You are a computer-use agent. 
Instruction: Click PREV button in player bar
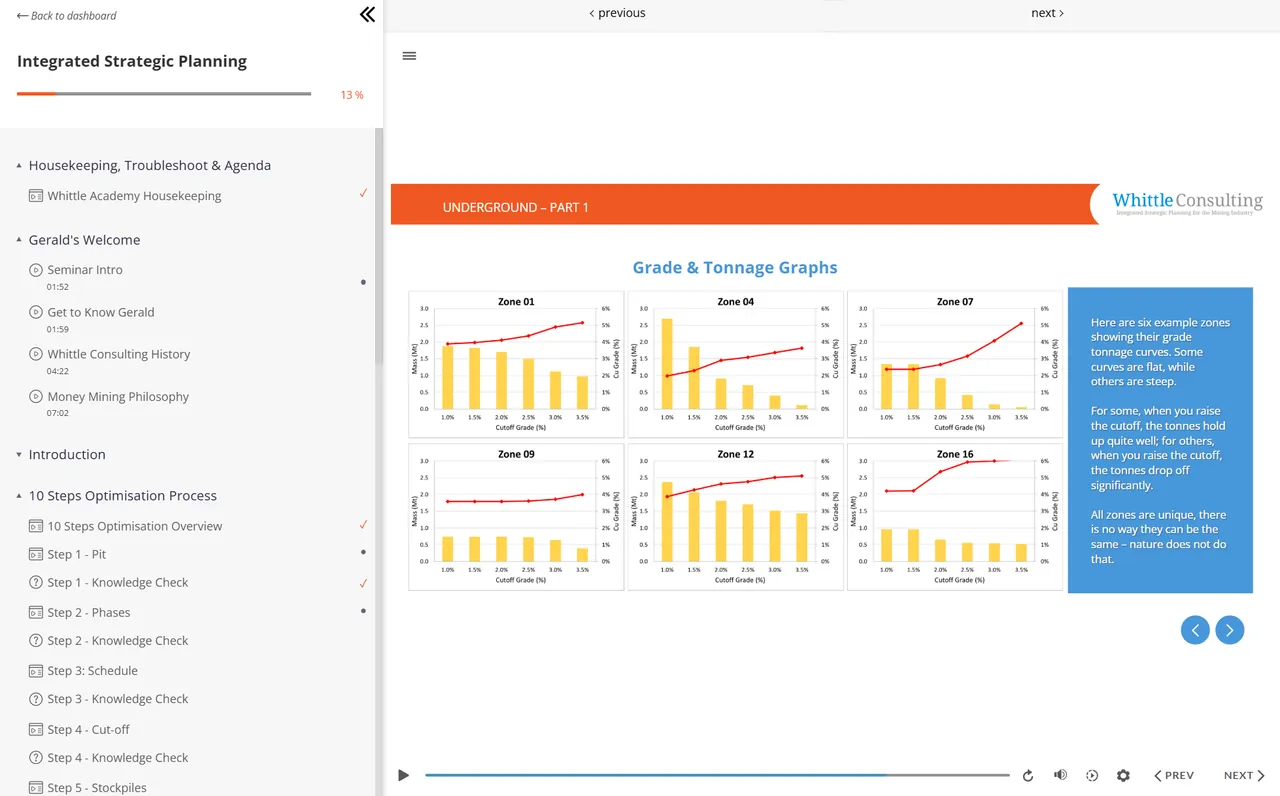1174,775
